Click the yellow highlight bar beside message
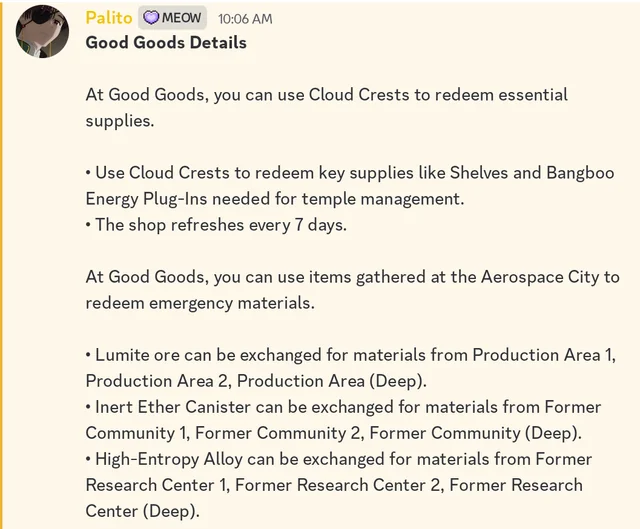Viewport: 640px width, 529px height. [2, 264]
